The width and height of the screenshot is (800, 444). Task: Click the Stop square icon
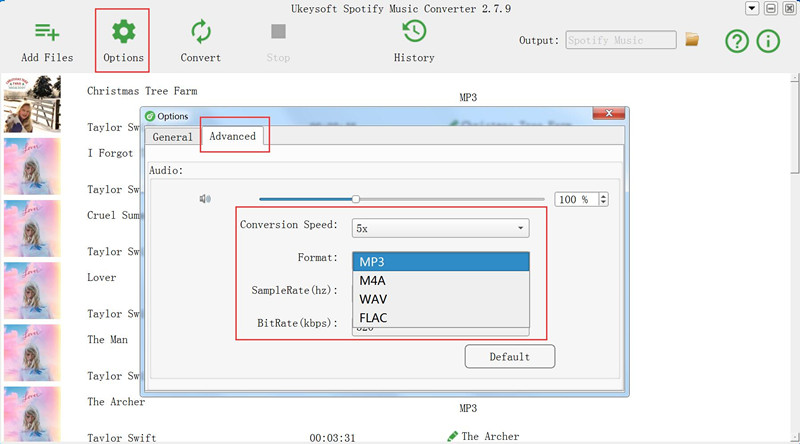point(278,32)
